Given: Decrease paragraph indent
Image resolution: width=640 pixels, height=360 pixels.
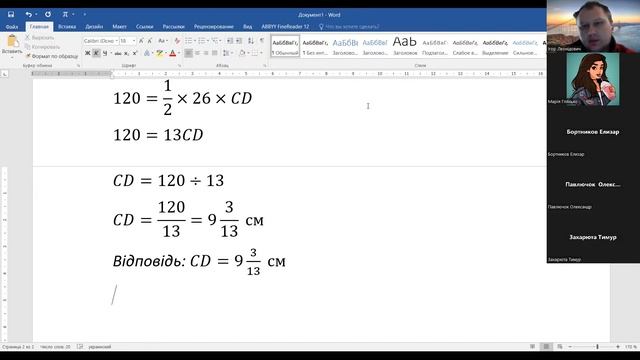Looking at the screenshot, I should click(x=230, y=41).
